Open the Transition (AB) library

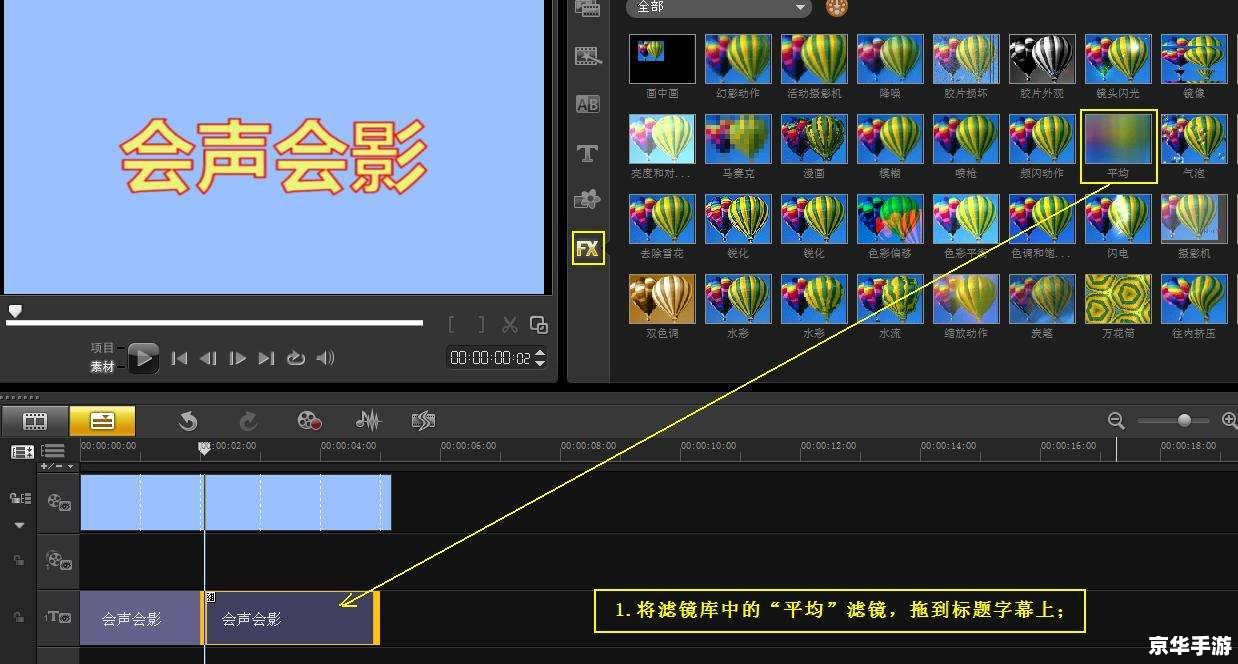coord(588,104)
